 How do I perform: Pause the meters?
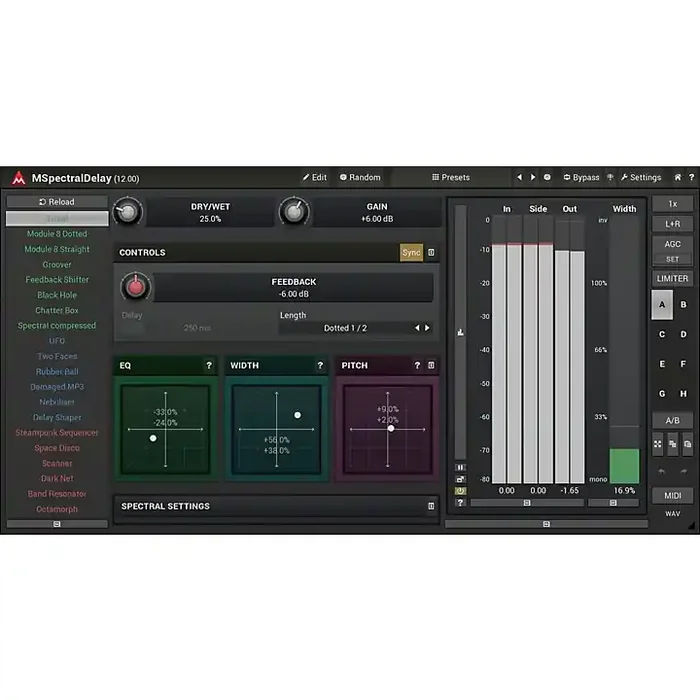(x=460, y=467)
